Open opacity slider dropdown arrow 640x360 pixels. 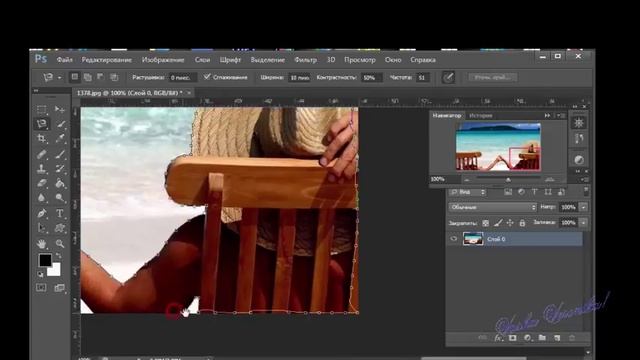[584, 207]
